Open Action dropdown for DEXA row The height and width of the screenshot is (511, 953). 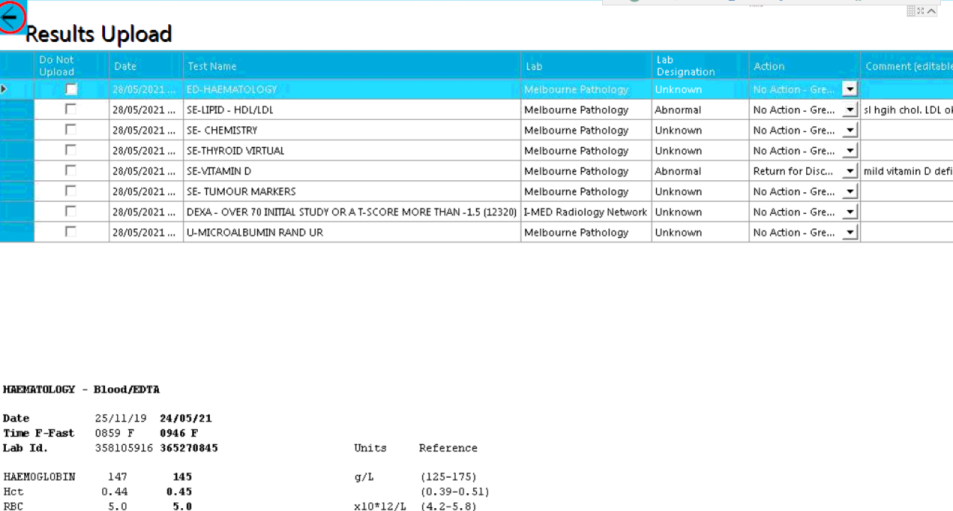(x=849, y=212)
